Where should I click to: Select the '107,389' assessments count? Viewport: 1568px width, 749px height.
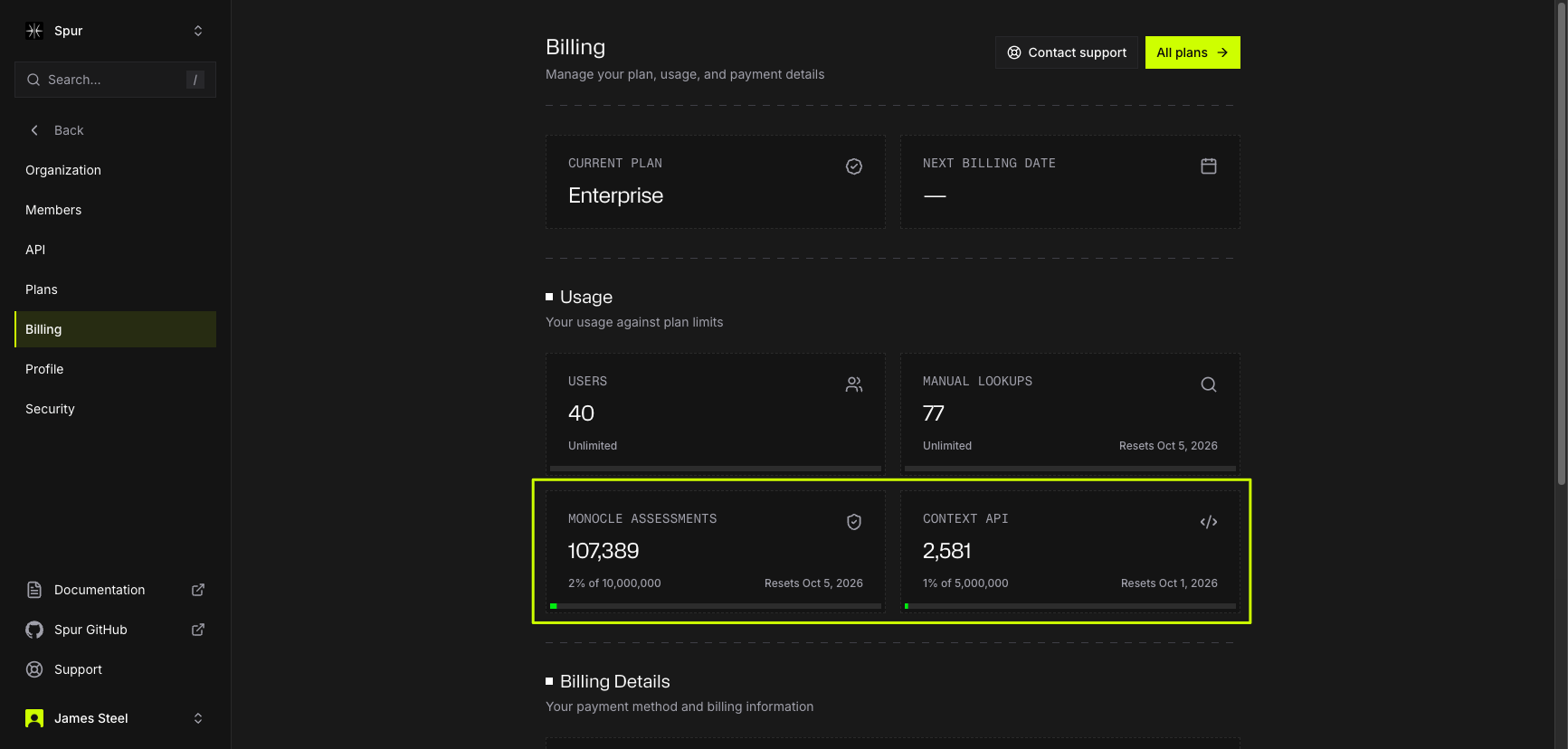pyautogui.click(x=603, y=551)
